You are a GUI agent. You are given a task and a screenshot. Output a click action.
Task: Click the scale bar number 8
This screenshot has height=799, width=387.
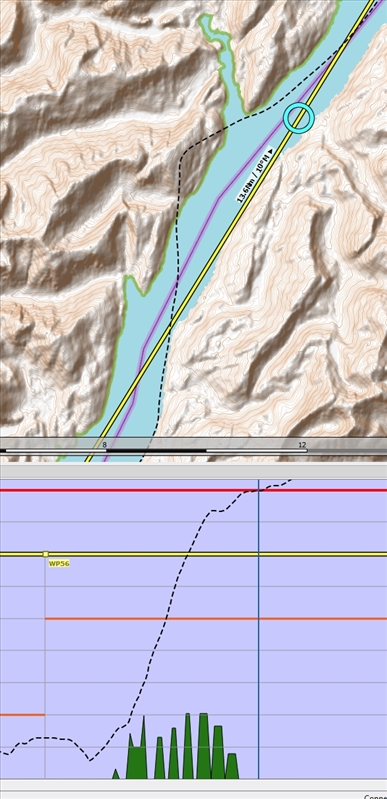[x=105, y=445]
